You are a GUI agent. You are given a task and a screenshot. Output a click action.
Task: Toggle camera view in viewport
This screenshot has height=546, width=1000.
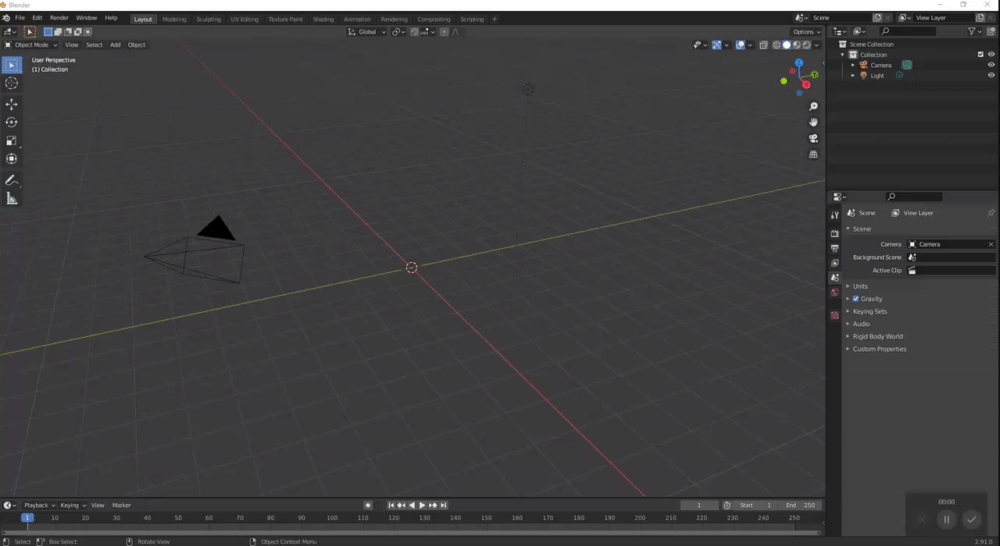click(813, 138)
